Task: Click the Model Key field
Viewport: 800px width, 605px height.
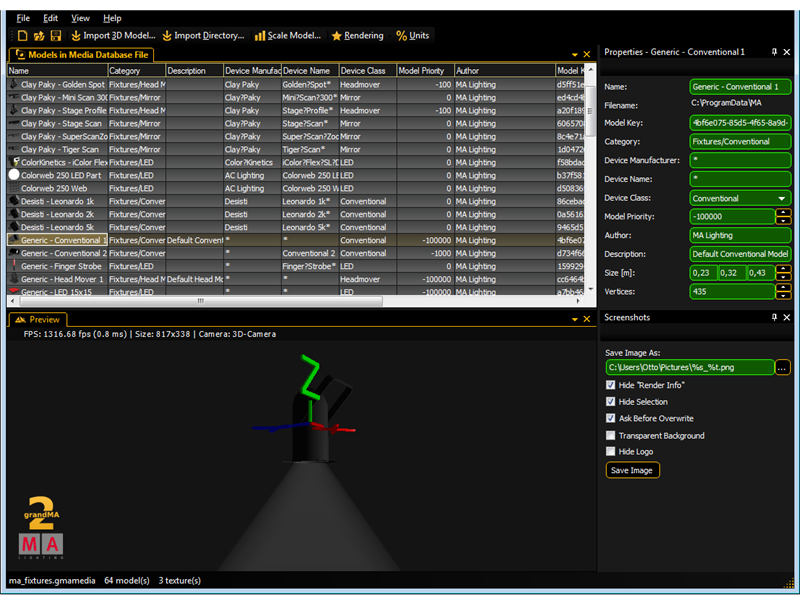Action: pos(740,123)
